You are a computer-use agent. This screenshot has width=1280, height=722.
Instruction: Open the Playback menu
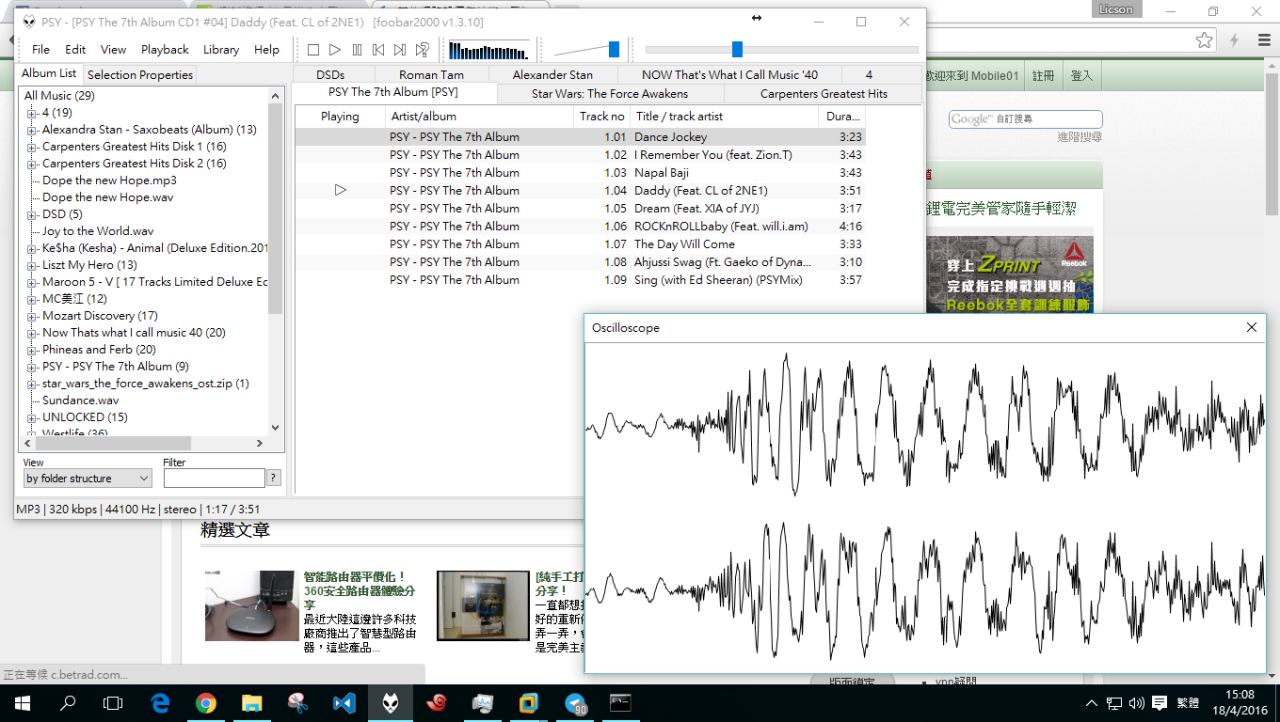tap(165, 49)
